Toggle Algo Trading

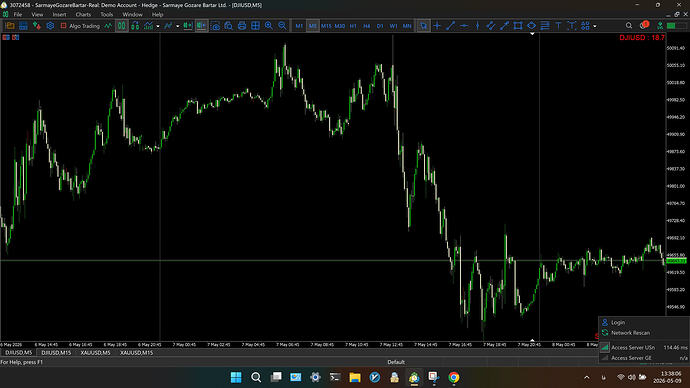coord(80,26)
